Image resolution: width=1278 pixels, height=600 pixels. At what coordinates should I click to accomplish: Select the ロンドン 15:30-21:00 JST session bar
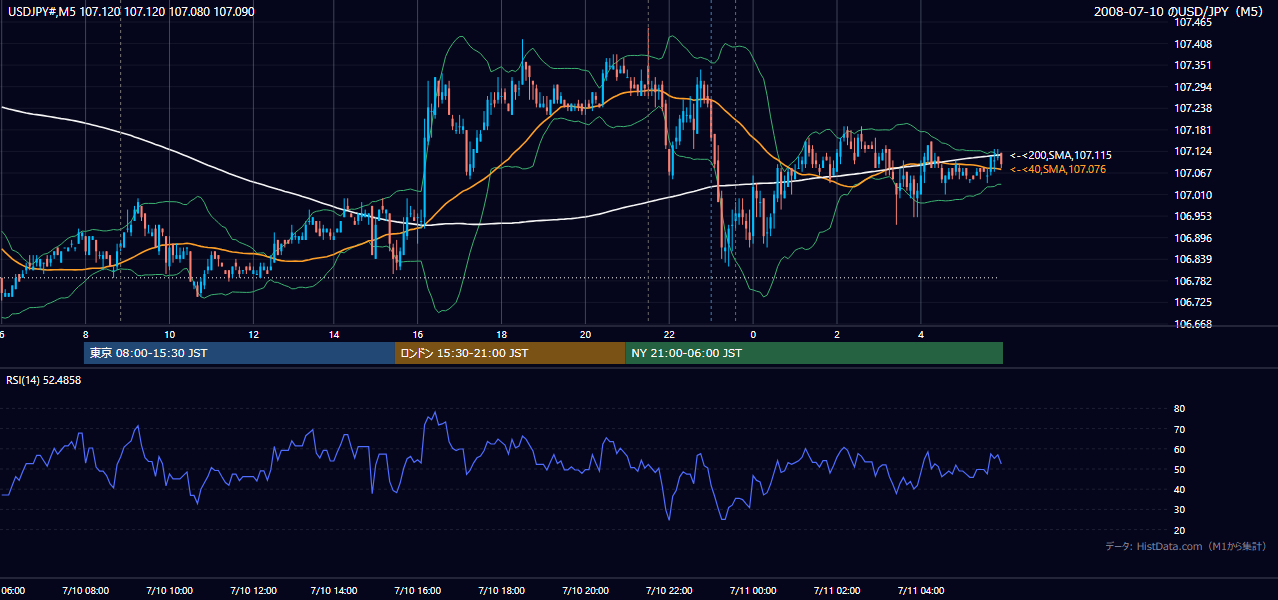coord(510,353)
